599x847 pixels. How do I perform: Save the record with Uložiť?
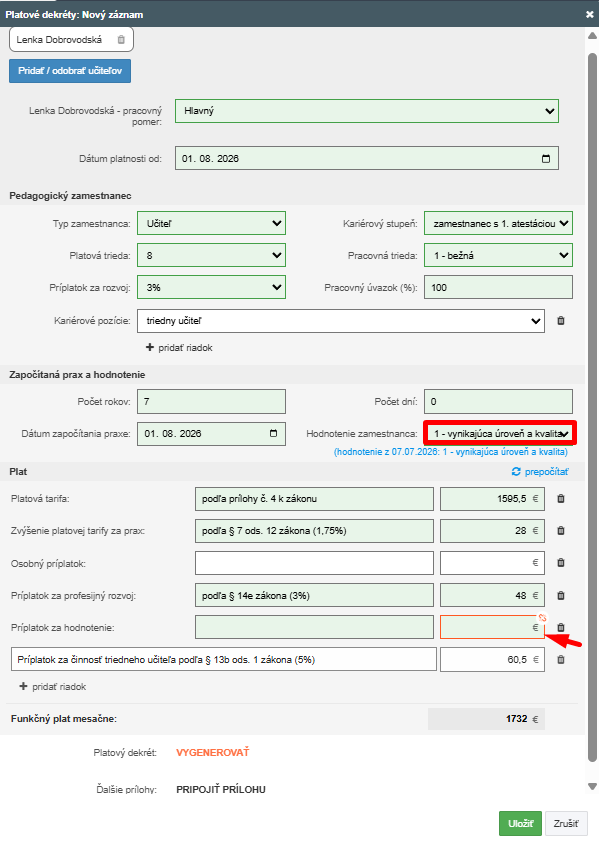tap(520, 823)
